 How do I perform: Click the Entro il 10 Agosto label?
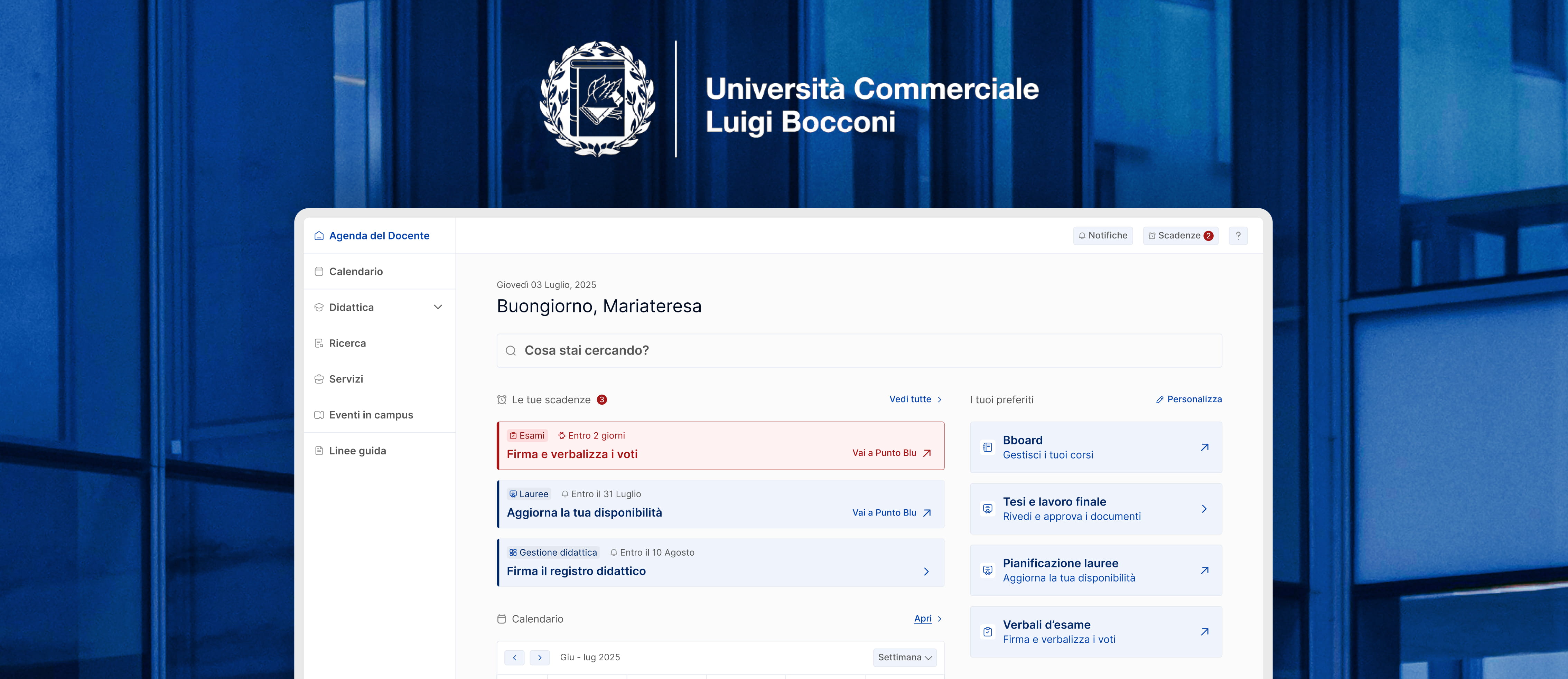pyautogui.click(x=653, y=553)
